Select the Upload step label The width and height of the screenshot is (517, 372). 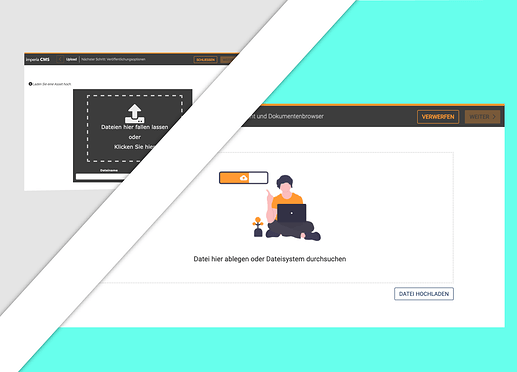tap(71, 59)
